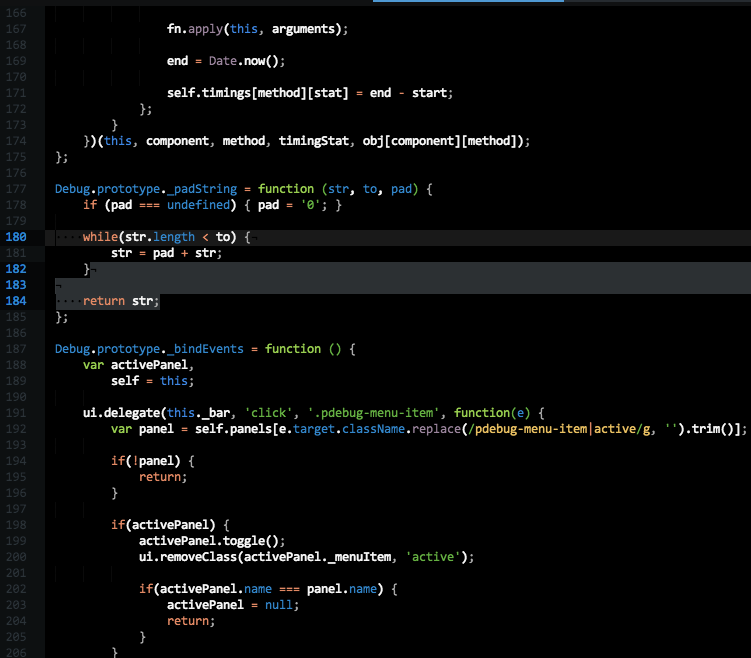Click 'return str;' on line 184

coord(121,301)
